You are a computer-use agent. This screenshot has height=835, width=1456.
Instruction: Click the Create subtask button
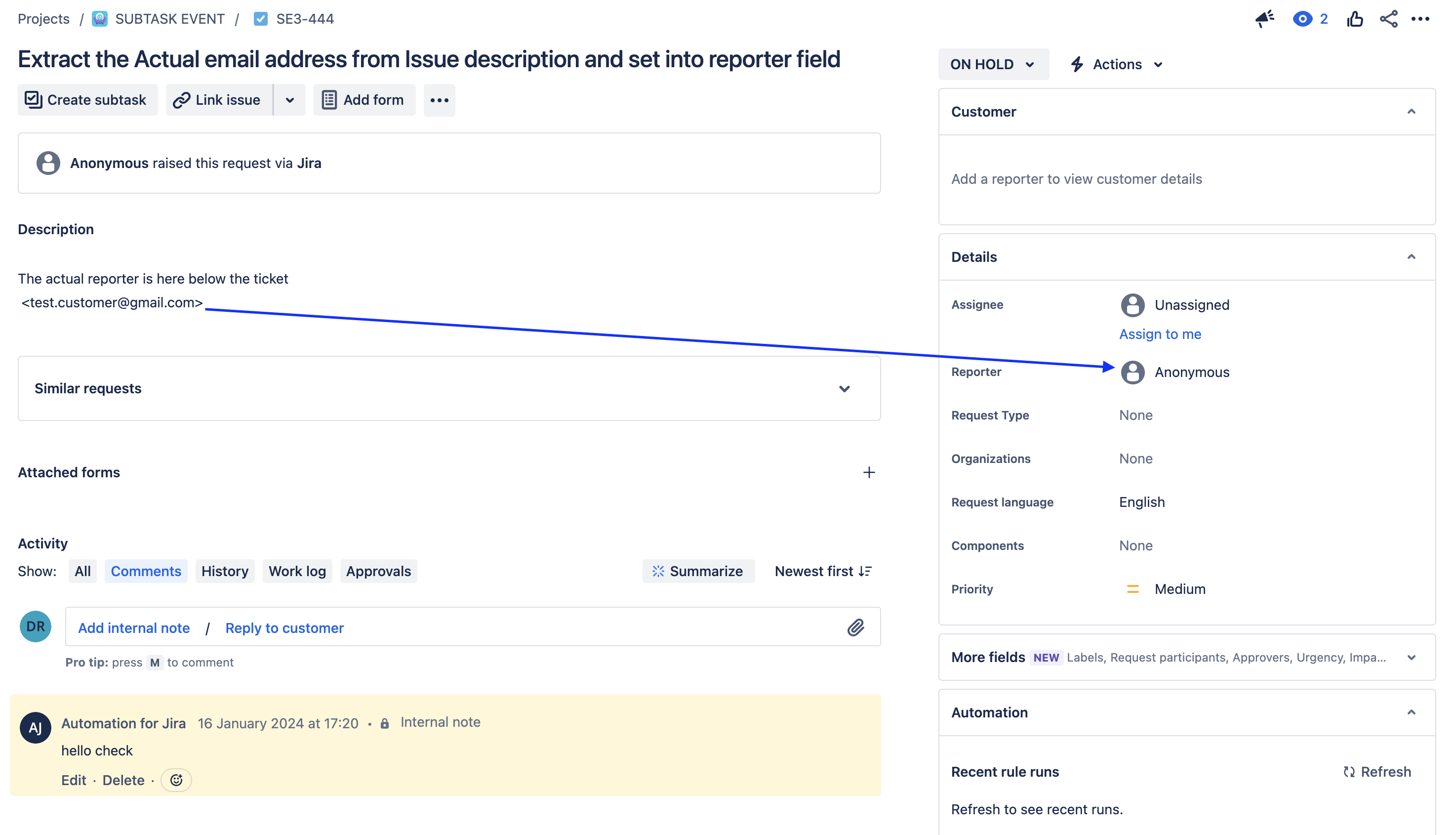coord(87,100)
